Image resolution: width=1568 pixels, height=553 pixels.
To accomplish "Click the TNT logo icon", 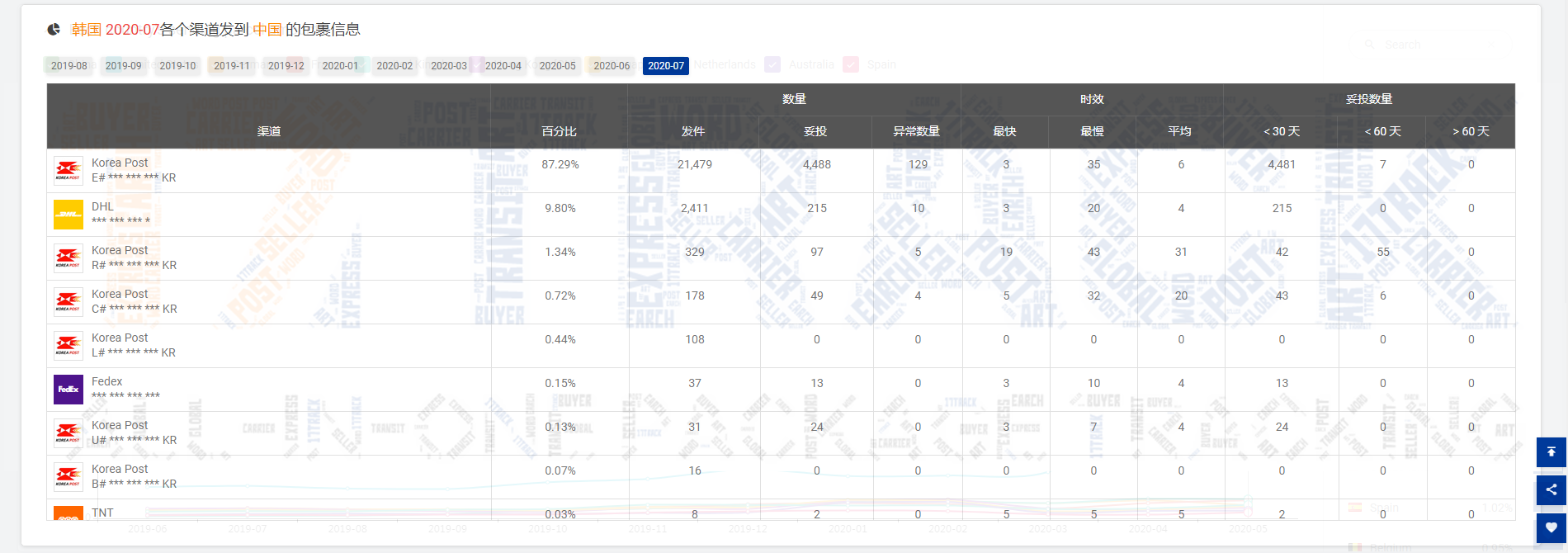I will [x=68, y=513].
